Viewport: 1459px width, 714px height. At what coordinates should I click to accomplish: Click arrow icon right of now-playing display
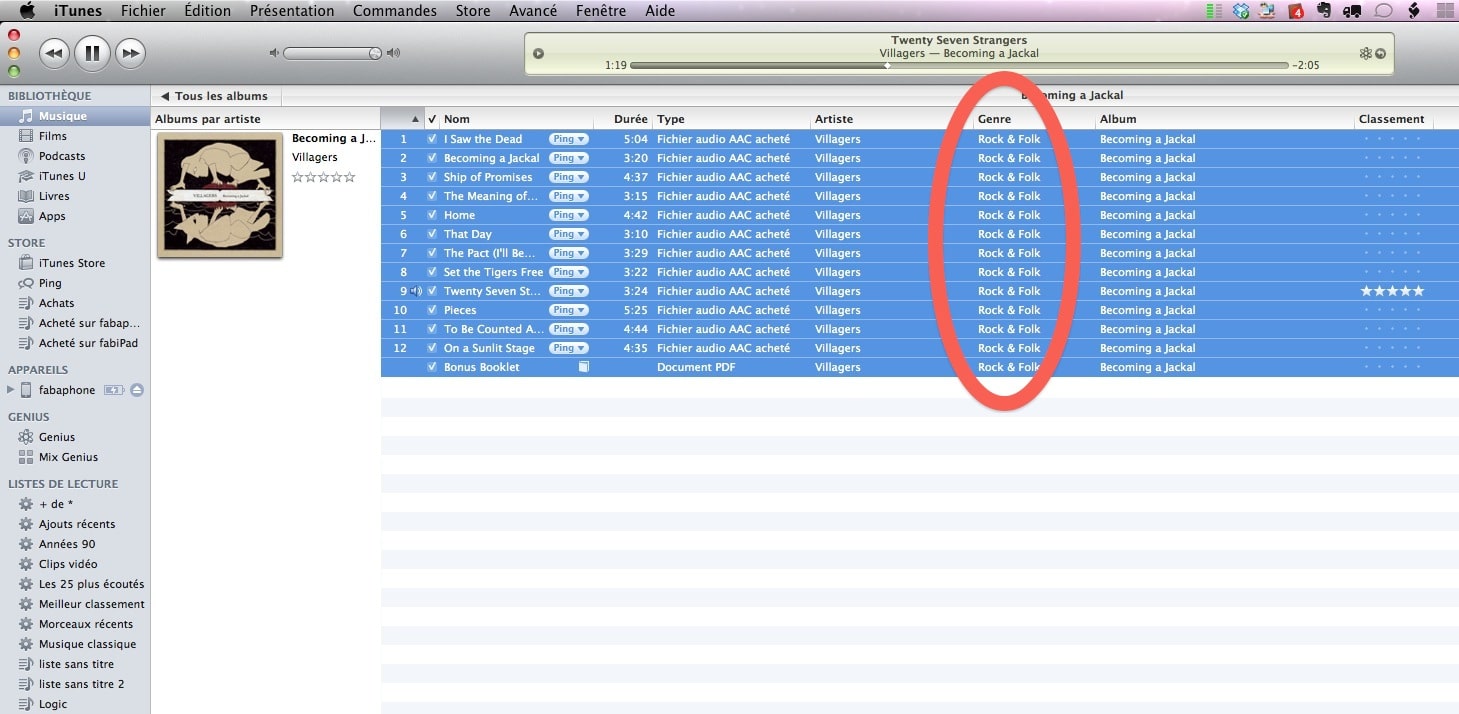click(x=1381, y=53)
